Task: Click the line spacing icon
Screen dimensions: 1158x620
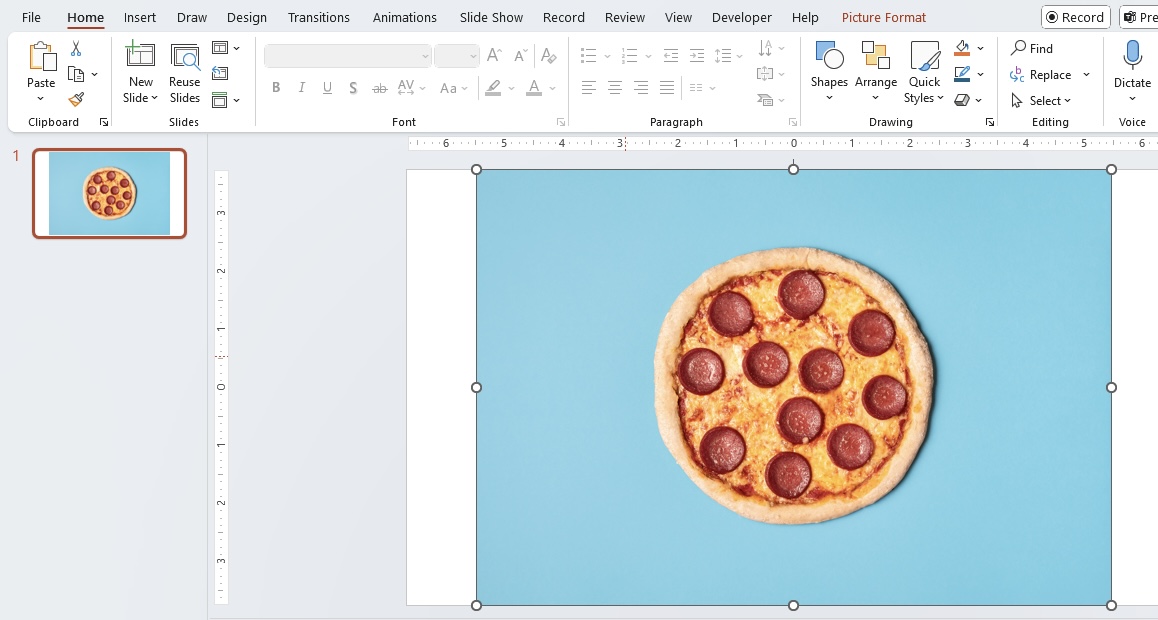Action: (x=724, y=55)
